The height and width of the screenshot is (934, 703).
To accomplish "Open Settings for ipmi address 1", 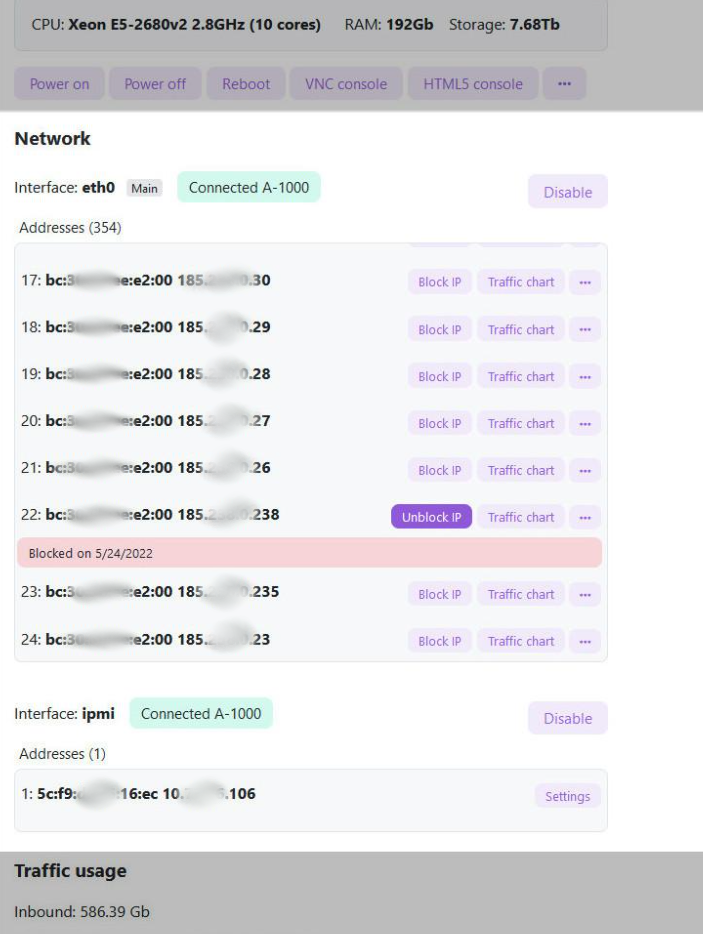I will pyautogui.click(x=567, y=797).
